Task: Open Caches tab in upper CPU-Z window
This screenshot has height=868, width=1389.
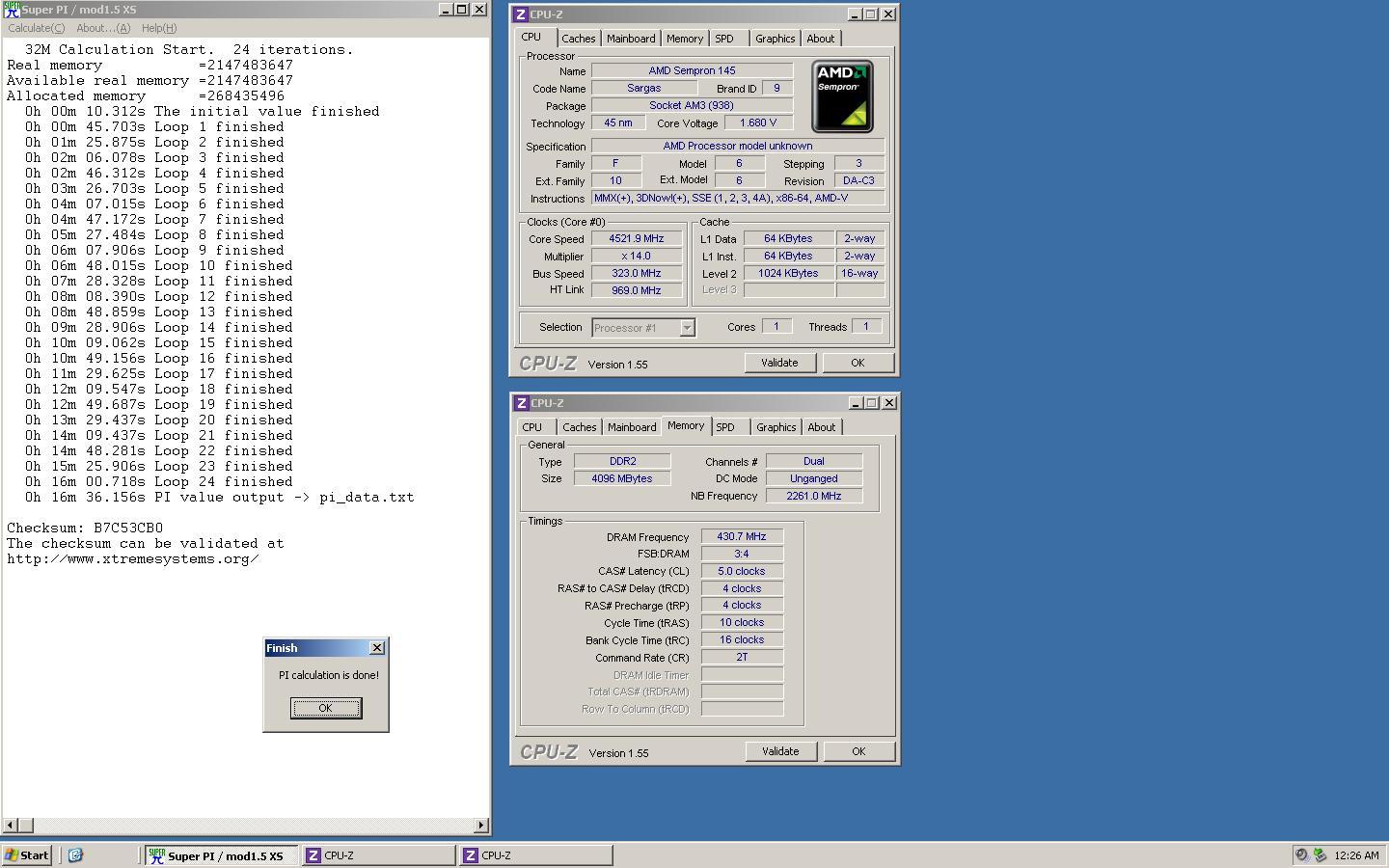Action: (579, 39)
